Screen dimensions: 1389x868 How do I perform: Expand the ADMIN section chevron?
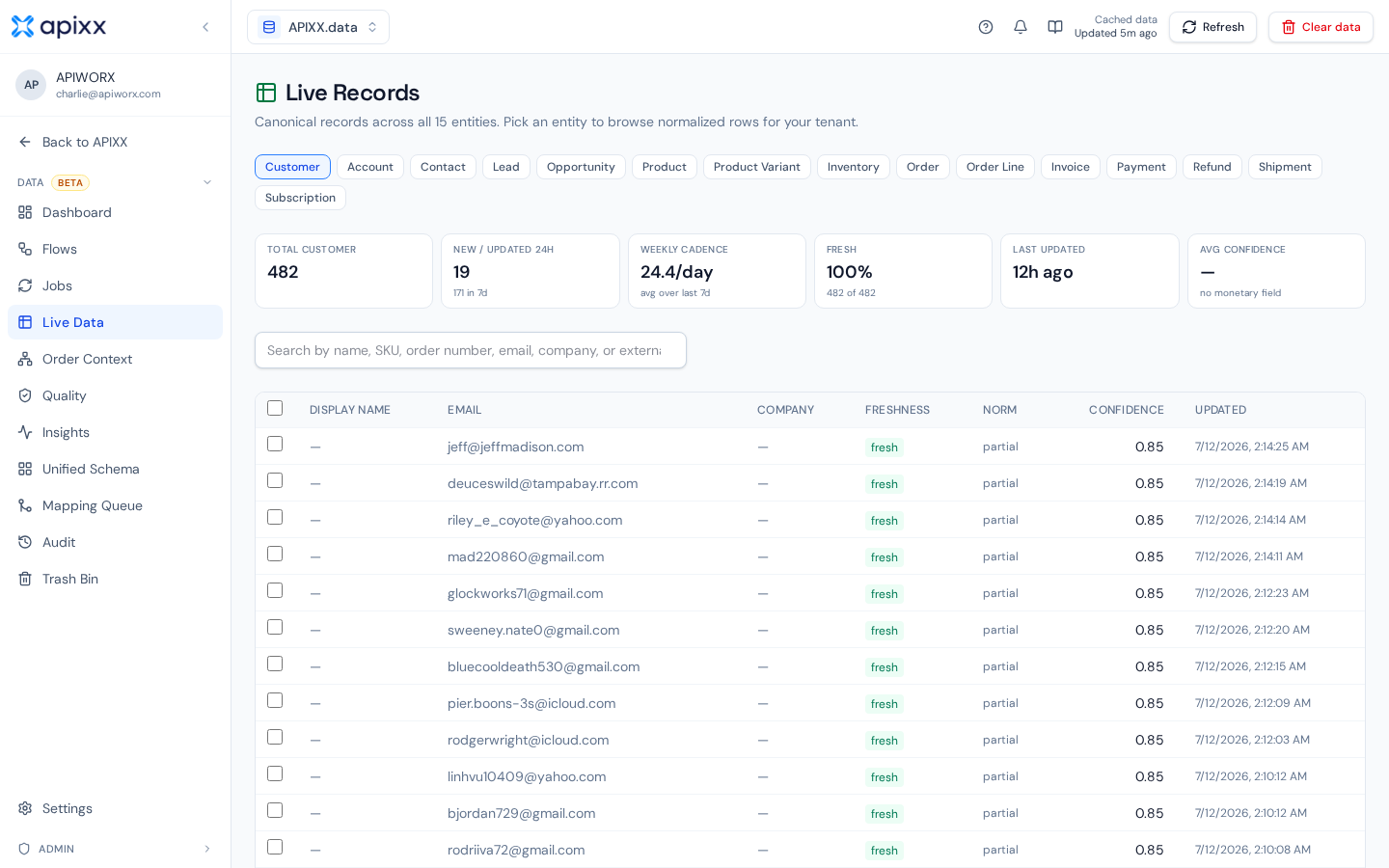tap(206, 849)
